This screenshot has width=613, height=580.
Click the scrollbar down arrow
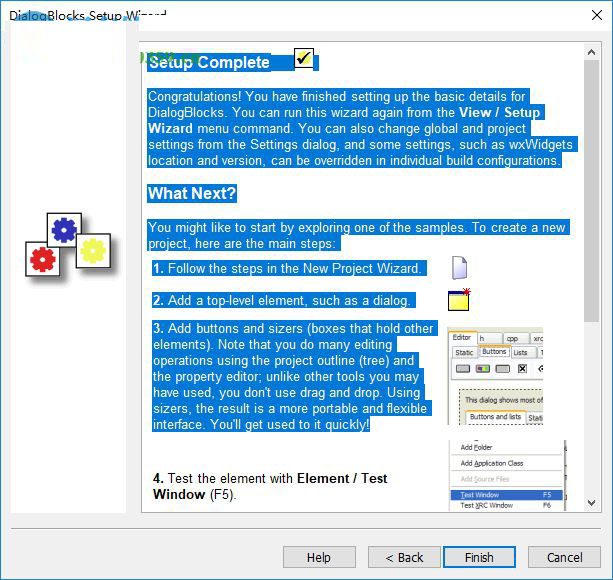[591, 503]
